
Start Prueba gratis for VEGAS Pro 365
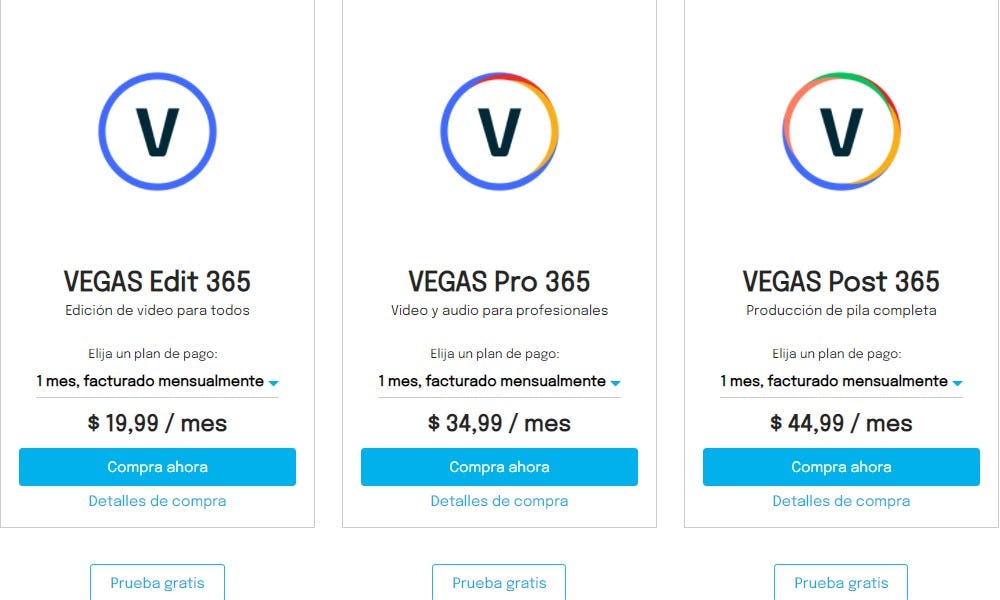pos(499,583)
